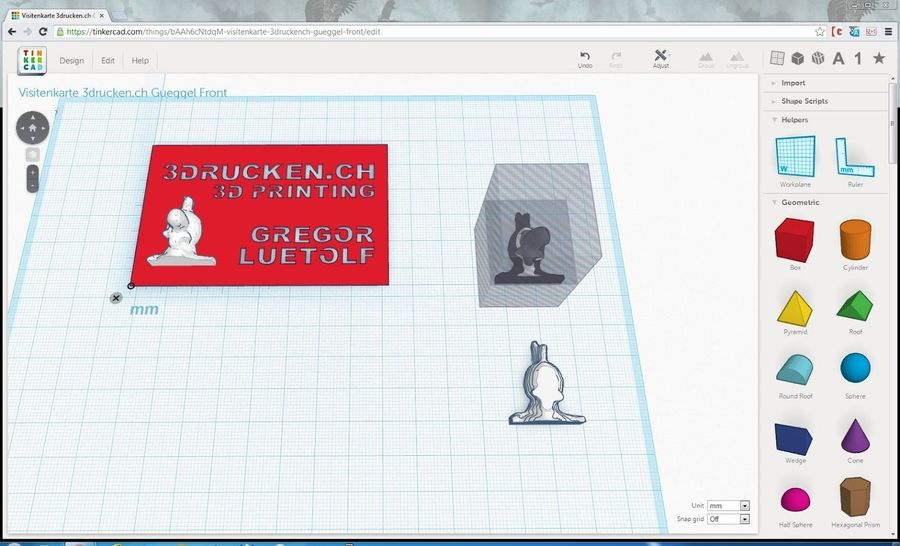Click the browser Forward button
Screen dimensions: 900x546
point(28,32)
